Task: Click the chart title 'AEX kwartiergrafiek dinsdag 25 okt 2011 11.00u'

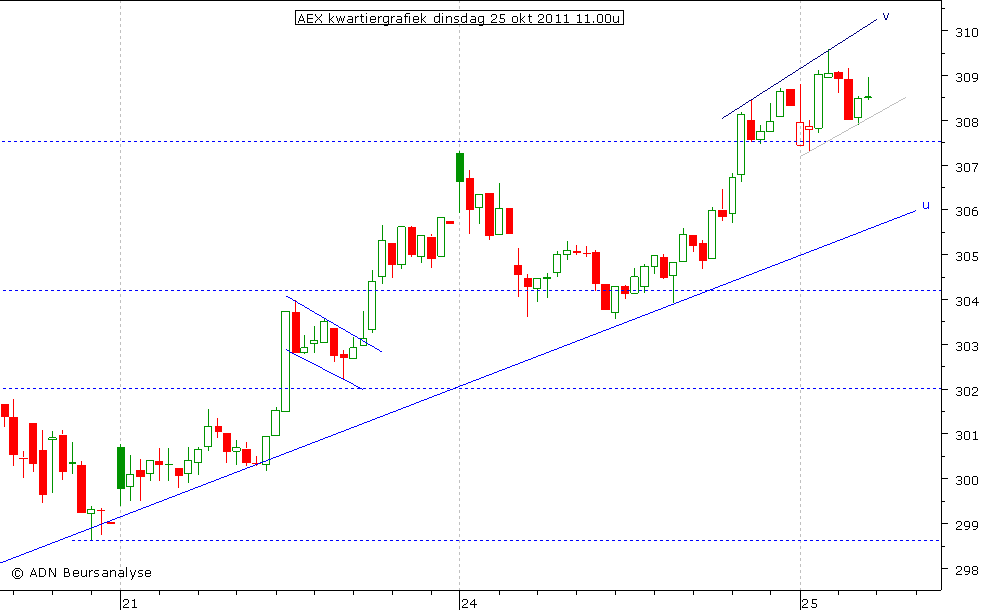Action: (459, 18)
